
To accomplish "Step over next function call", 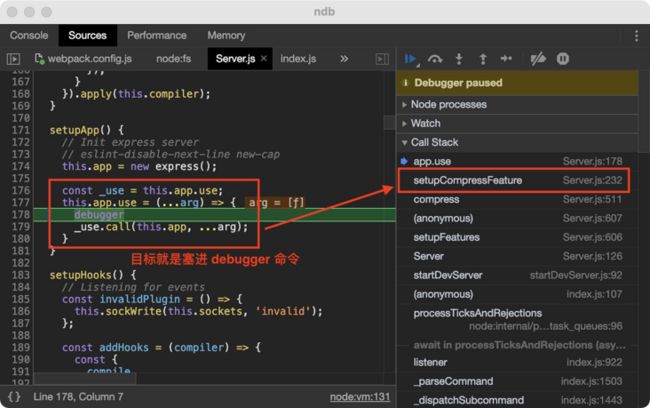I will coord(434,59).
